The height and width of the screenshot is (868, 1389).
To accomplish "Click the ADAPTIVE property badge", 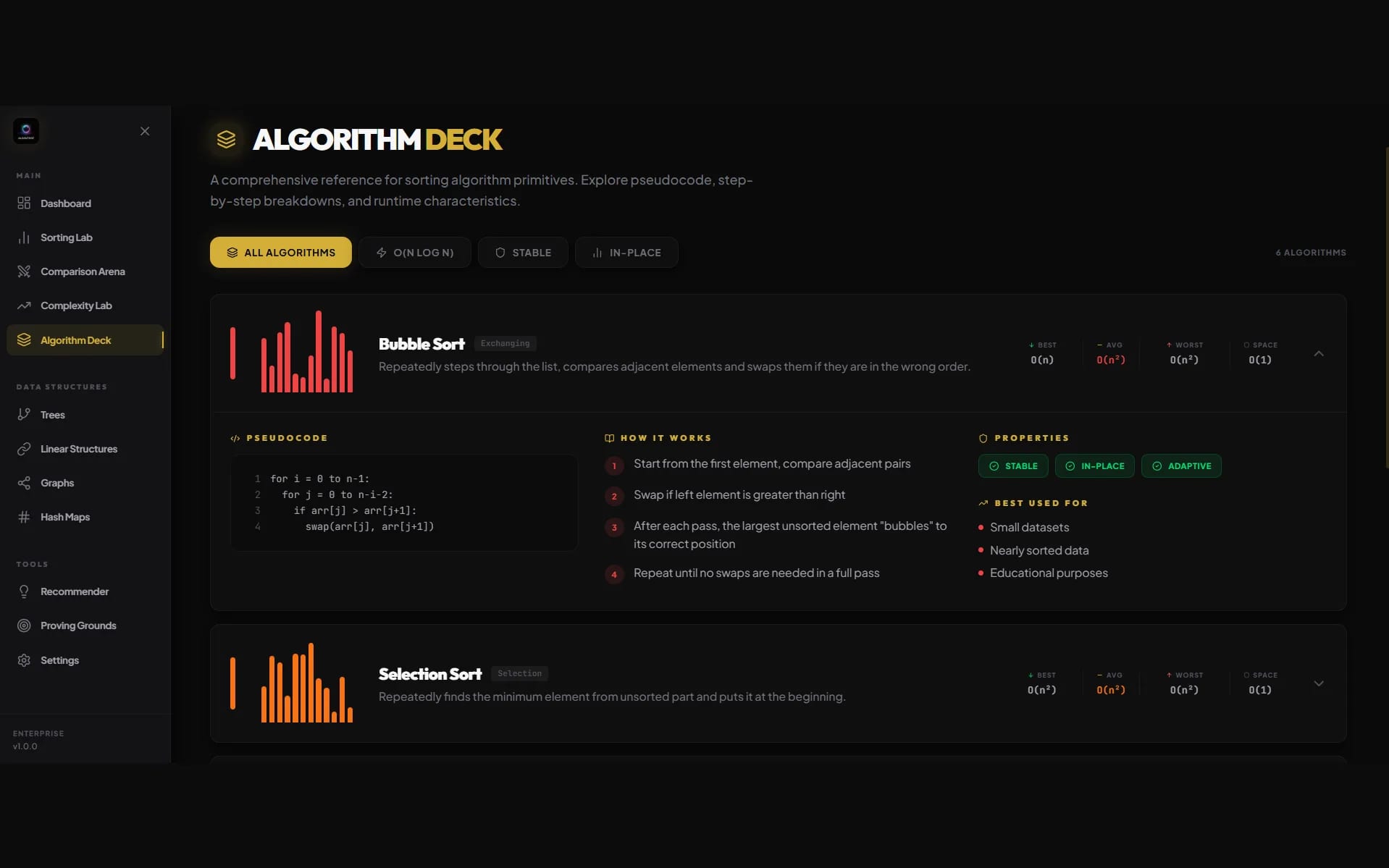I will point(1181,466).
